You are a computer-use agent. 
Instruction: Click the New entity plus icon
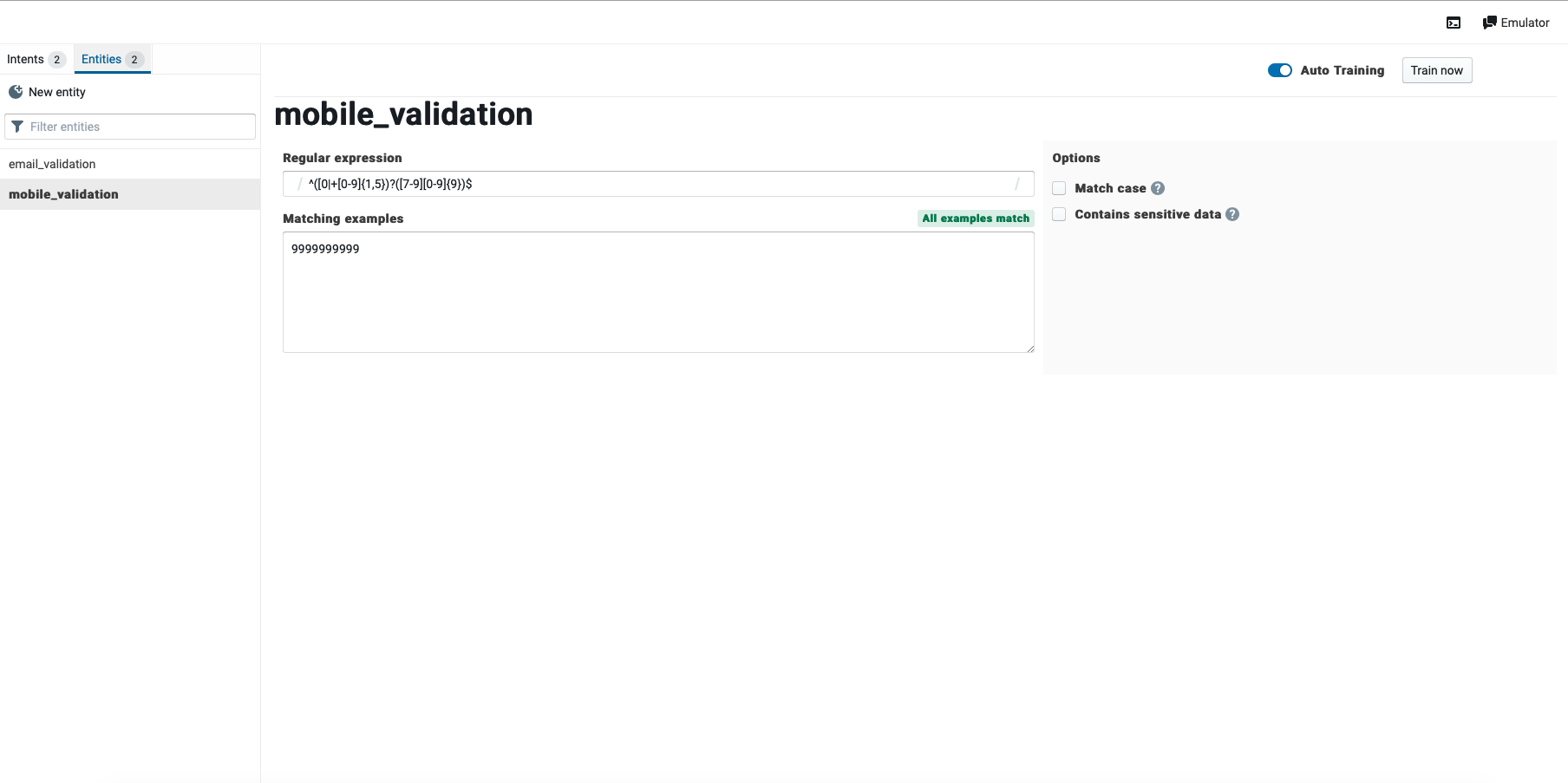point(16,91)
